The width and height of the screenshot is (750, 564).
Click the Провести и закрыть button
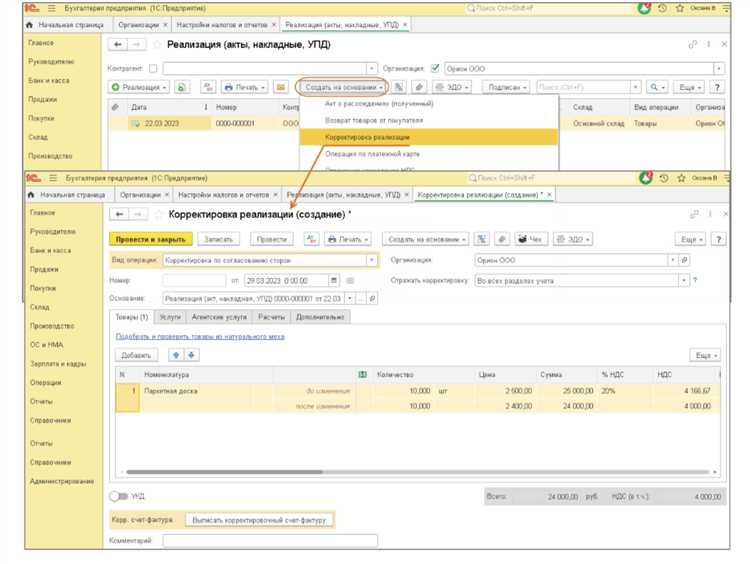pos(151,239)
